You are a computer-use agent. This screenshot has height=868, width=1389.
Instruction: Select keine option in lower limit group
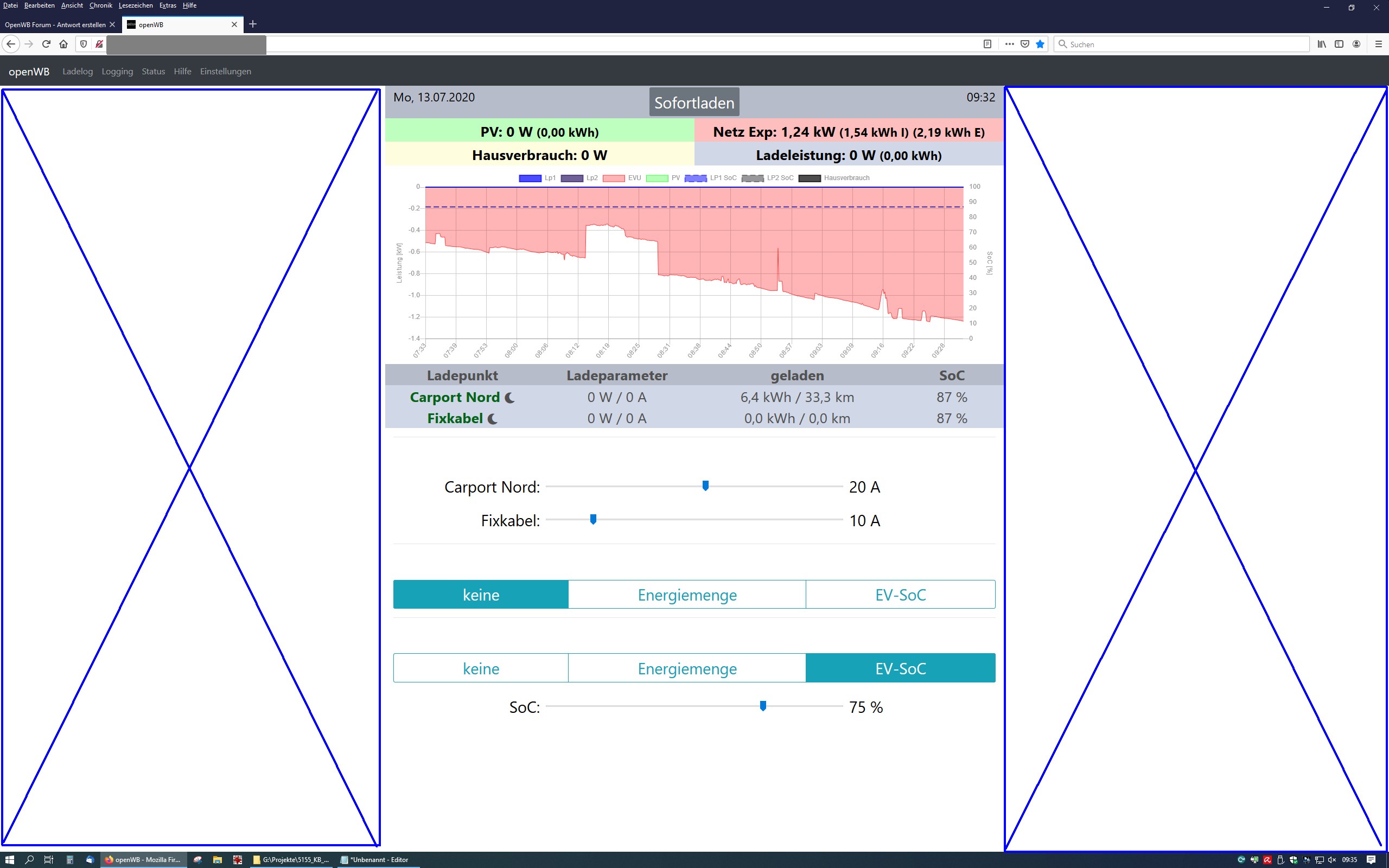coord(480,668)
